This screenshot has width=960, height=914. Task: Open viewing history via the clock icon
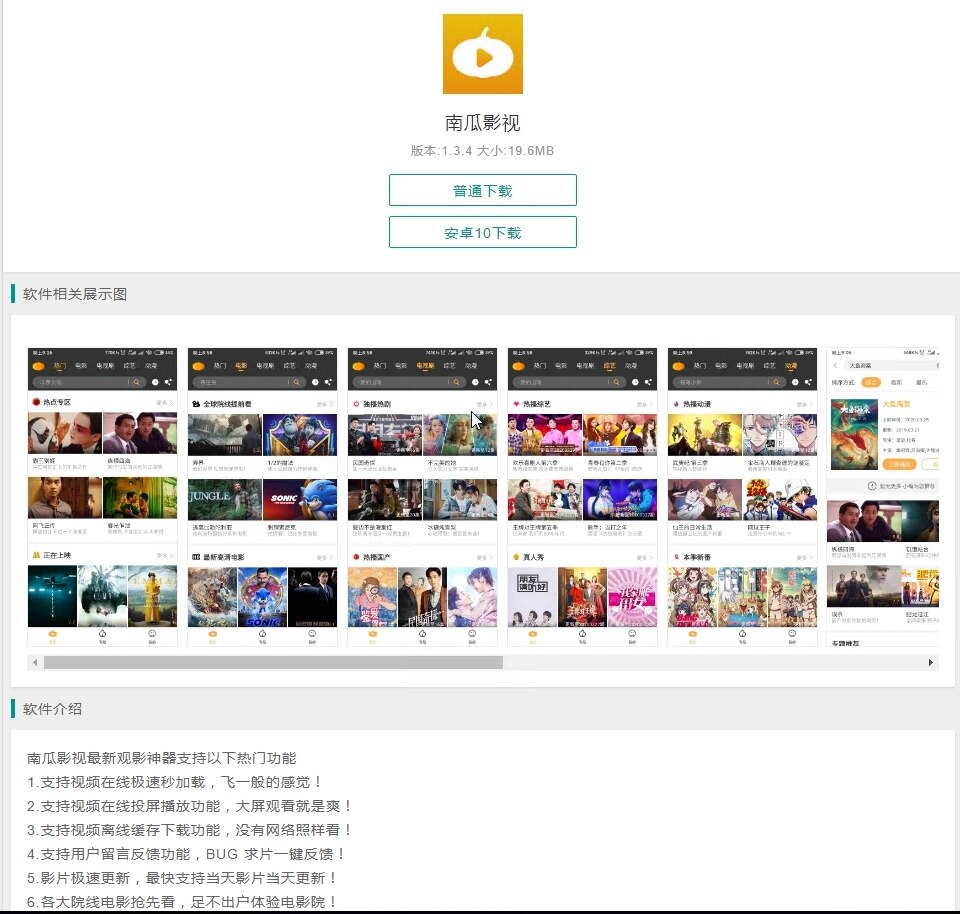point(153,382)
